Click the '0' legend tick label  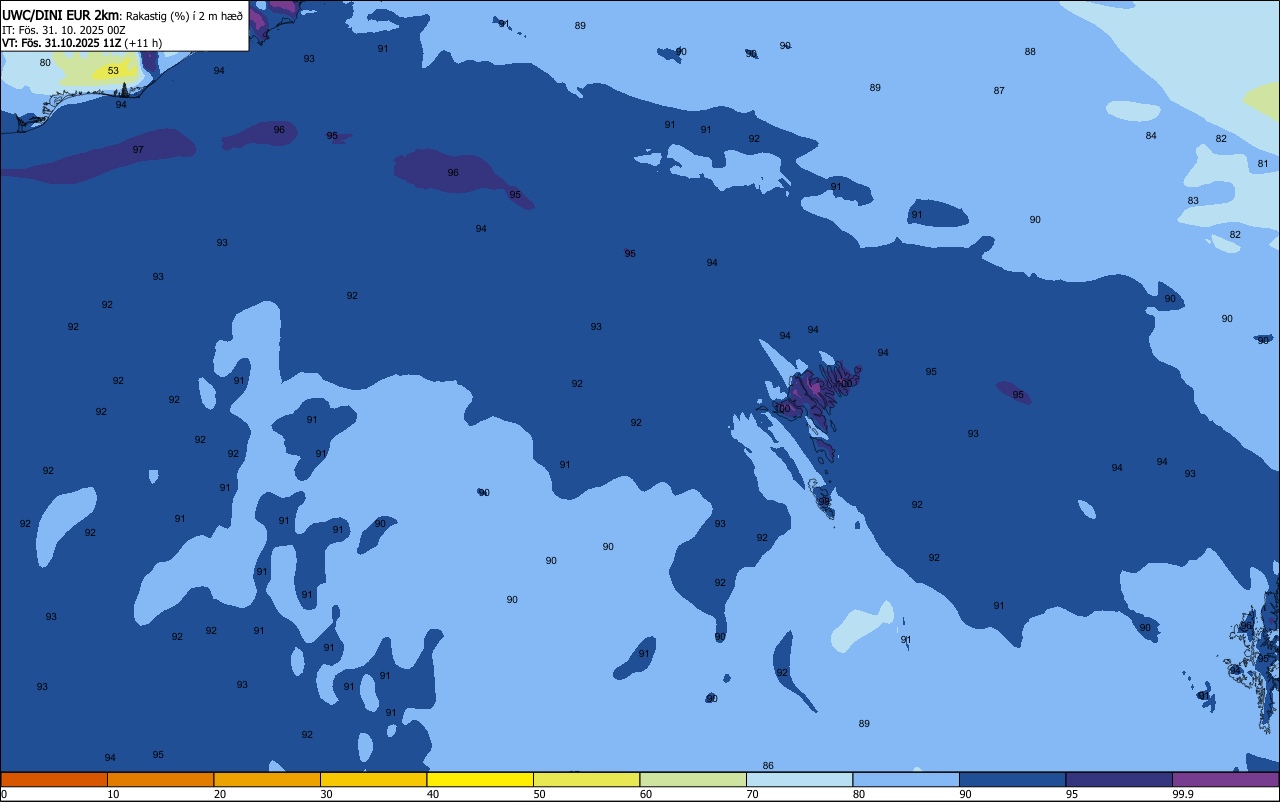point(4,794)
